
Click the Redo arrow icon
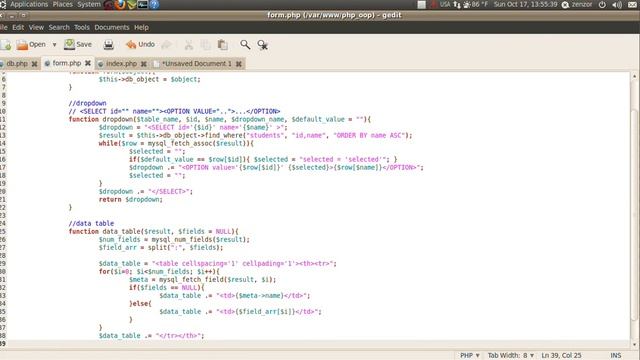point(167,45)
